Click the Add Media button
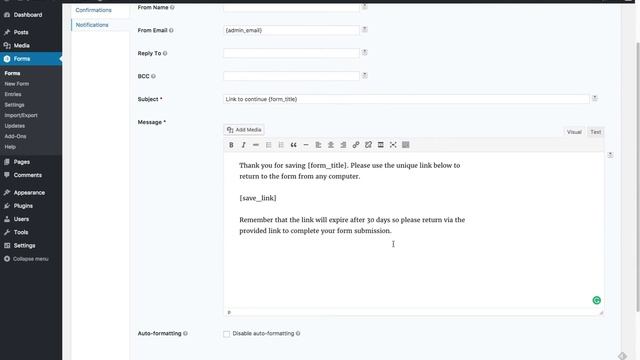 coord(244,130)
